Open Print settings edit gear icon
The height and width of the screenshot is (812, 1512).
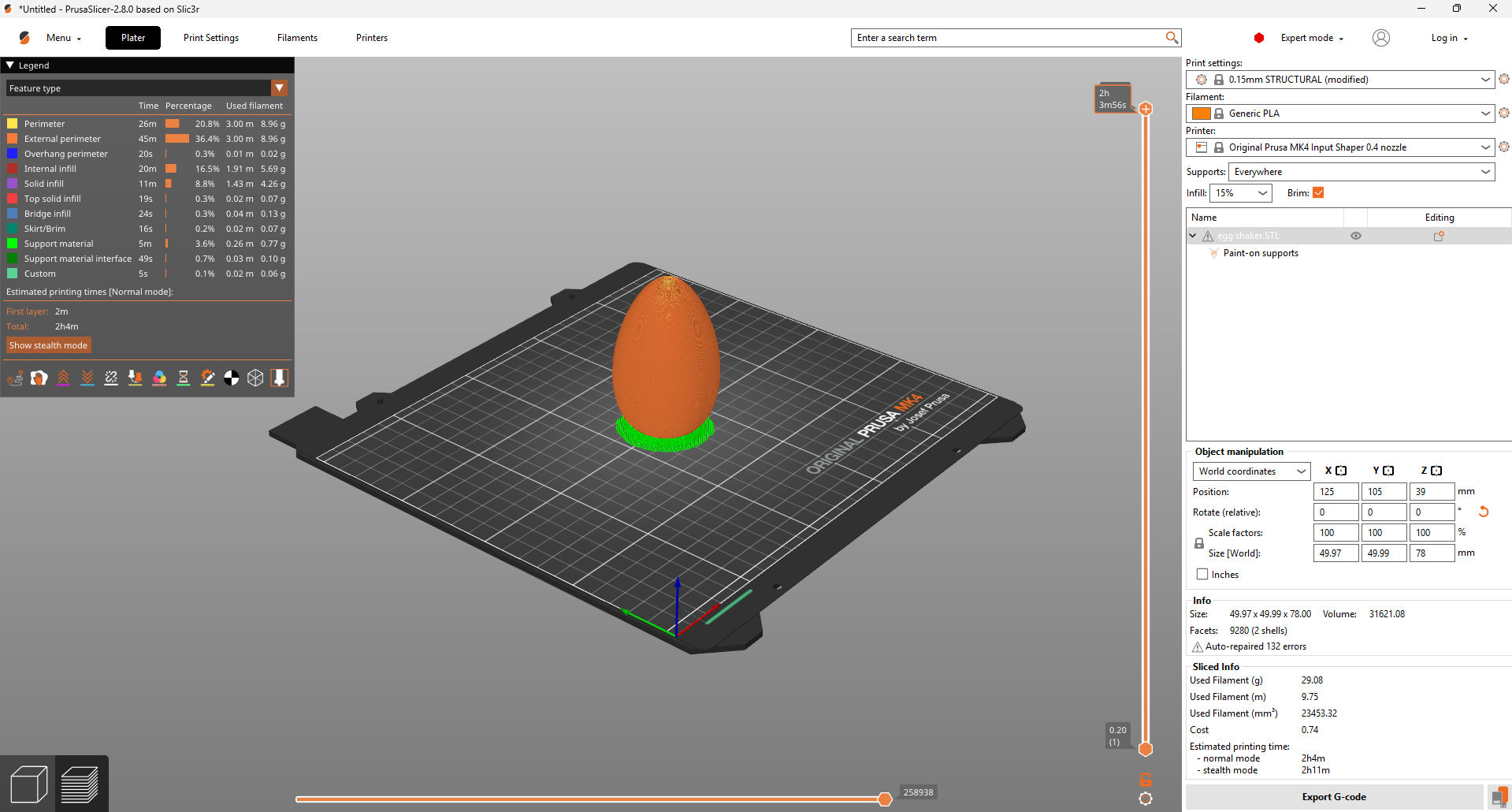point(1504,80)
